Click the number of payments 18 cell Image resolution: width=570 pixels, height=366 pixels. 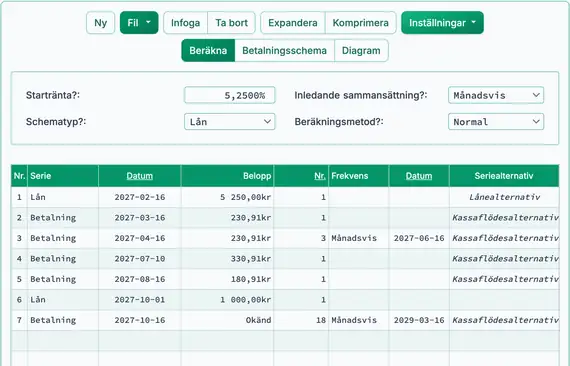301,320
